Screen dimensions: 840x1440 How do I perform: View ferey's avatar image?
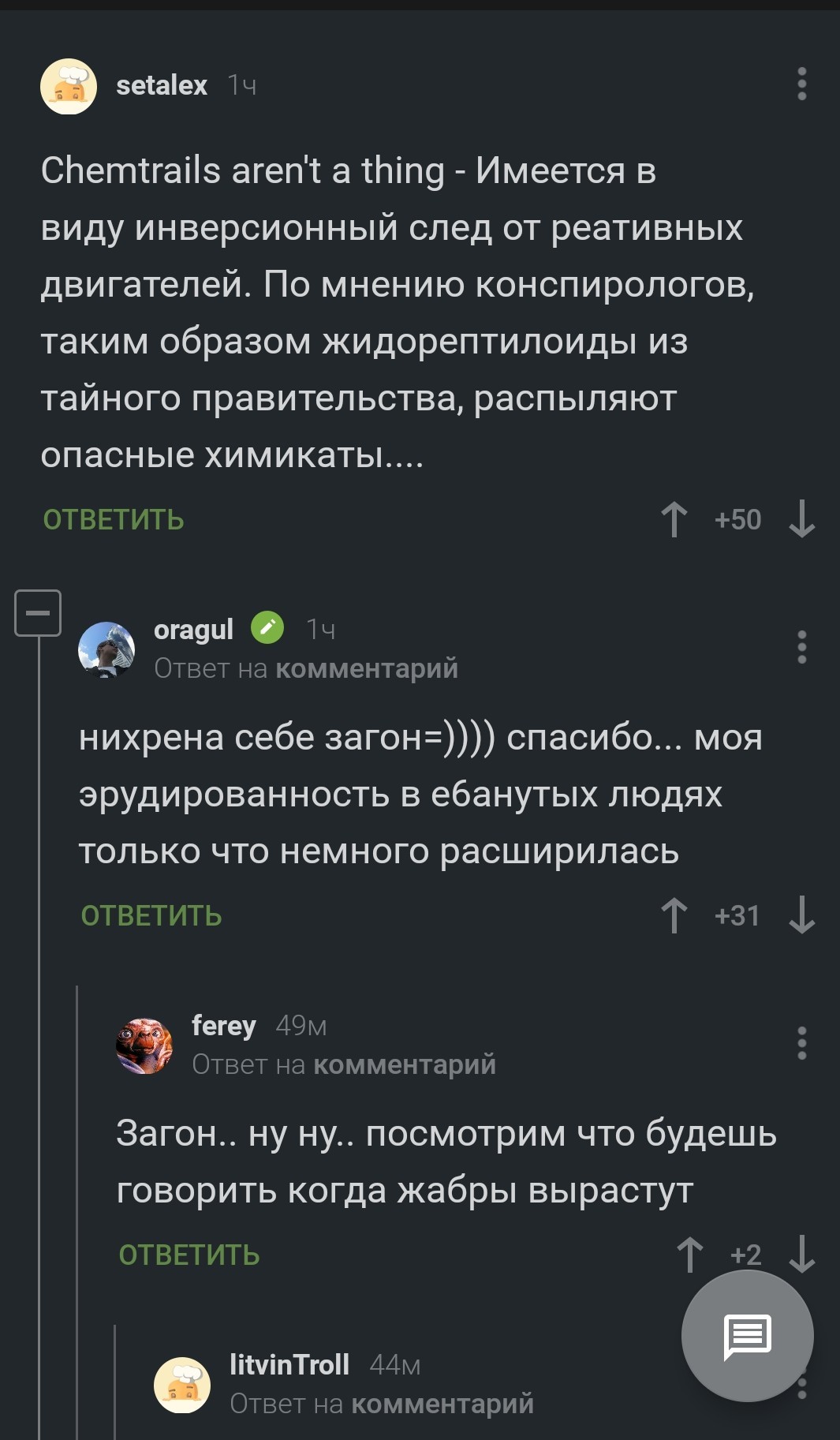pos(144,1045)
